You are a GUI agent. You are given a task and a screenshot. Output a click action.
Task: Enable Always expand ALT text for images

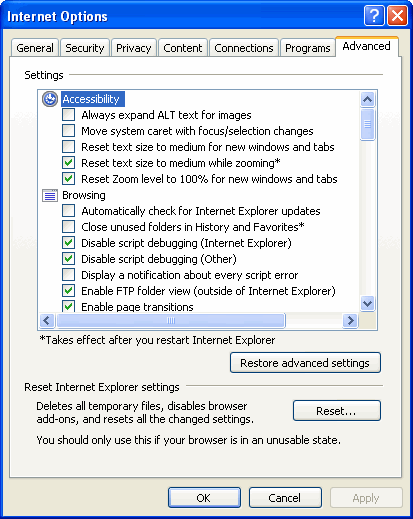click(x=68, y=115)
